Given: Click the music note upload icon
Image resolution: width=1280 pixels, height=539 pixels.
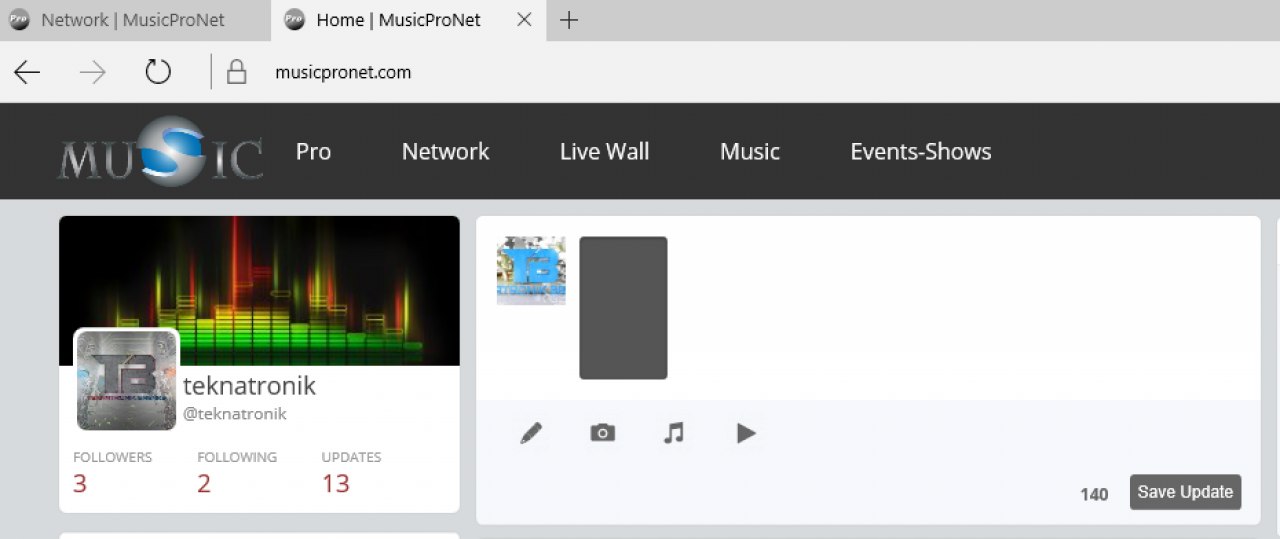Looking at the screenshot, I should (x=674, y=433).
